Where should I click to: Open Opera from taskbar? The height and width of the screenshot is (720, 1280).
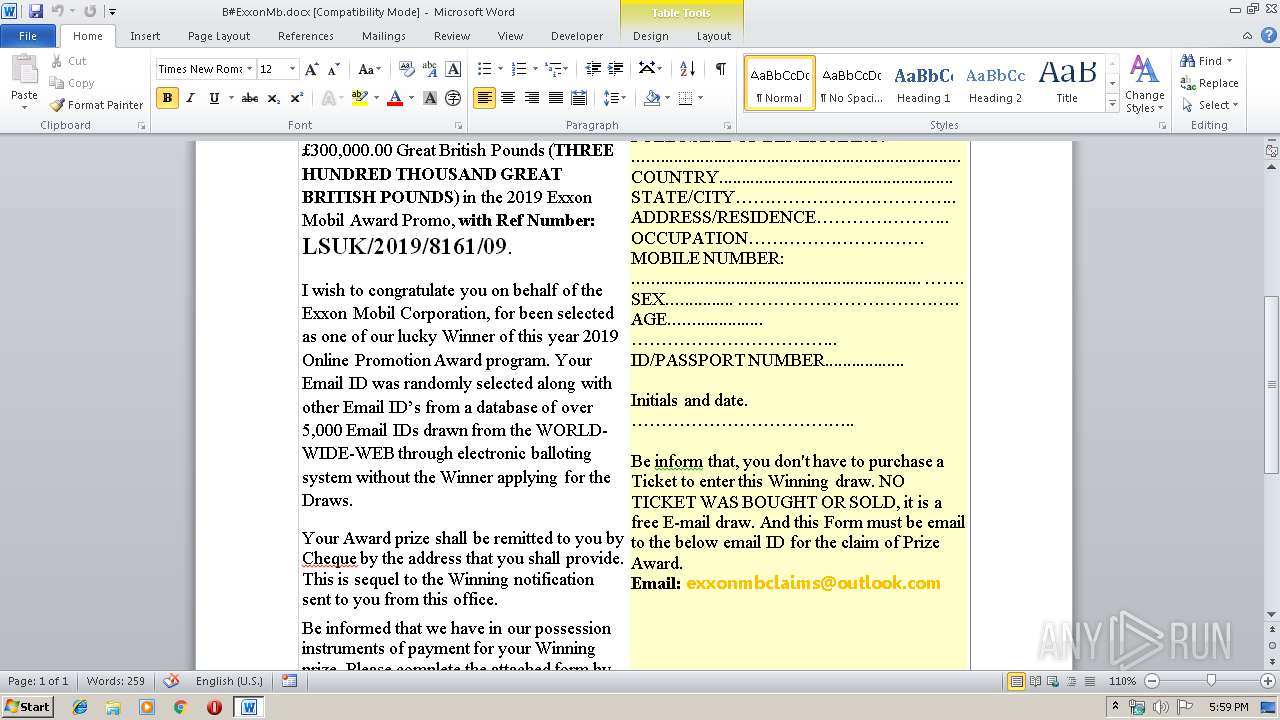pyautogui.click(x=214, y=707)
